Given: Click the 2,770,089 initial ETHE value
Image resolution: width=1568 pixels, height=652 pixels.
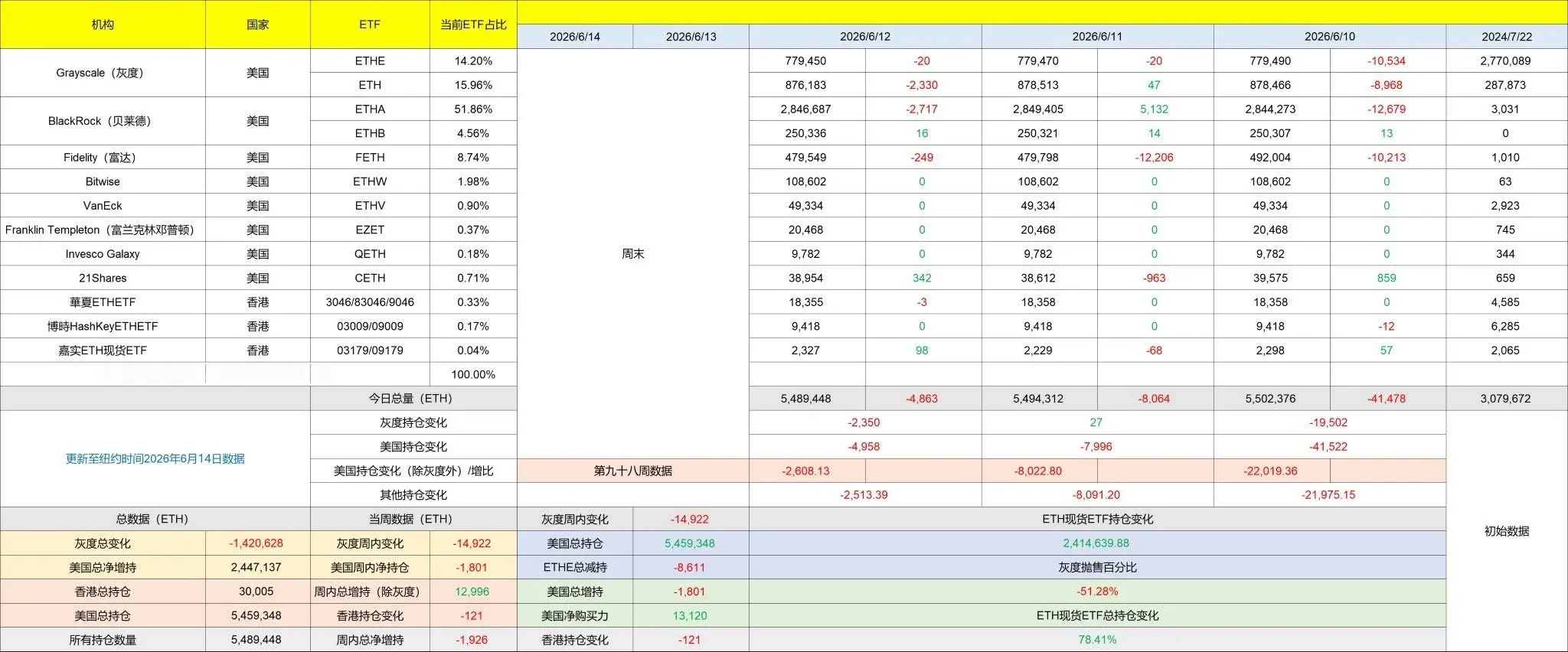Looking at the screenshot, I should pos(1505,61).
